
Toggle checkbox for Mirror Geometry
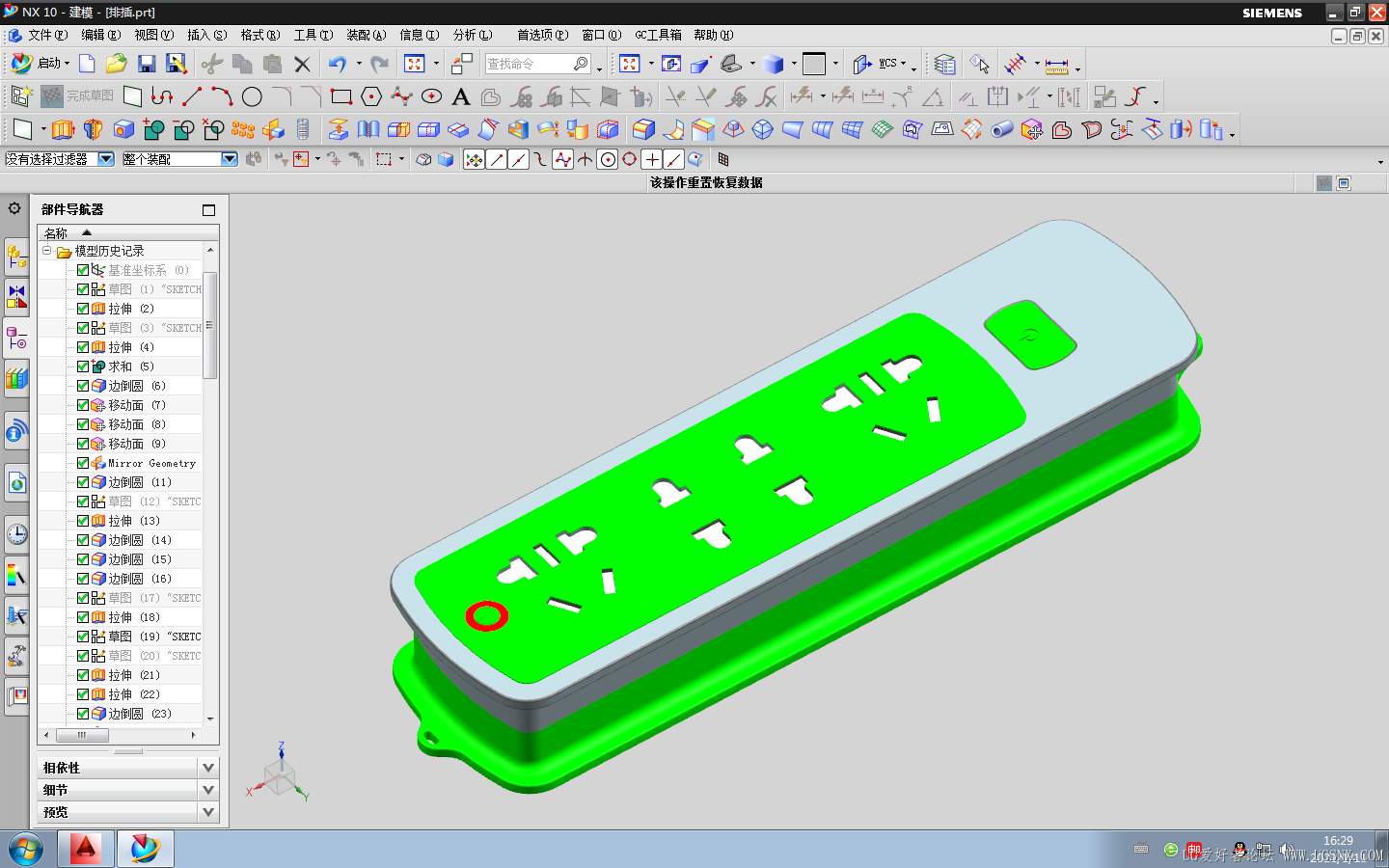(83, 463)
